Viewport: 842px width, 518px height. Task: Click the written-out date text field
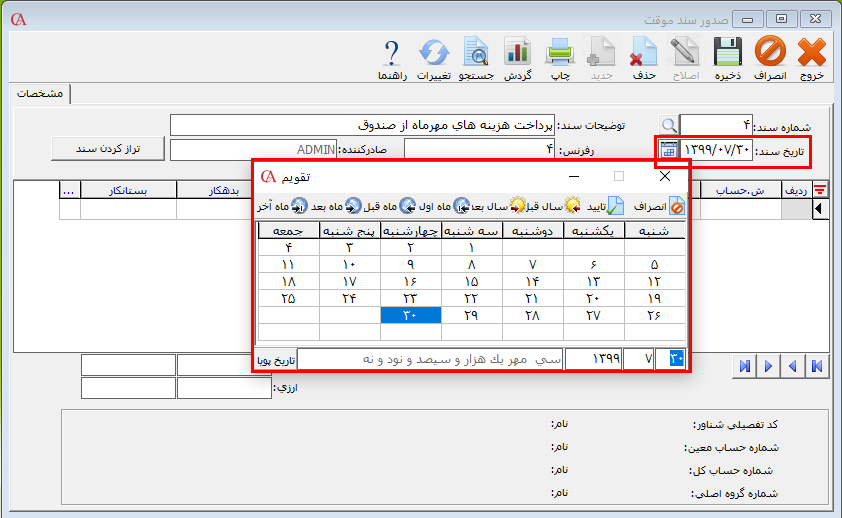(x=430, y=359)
